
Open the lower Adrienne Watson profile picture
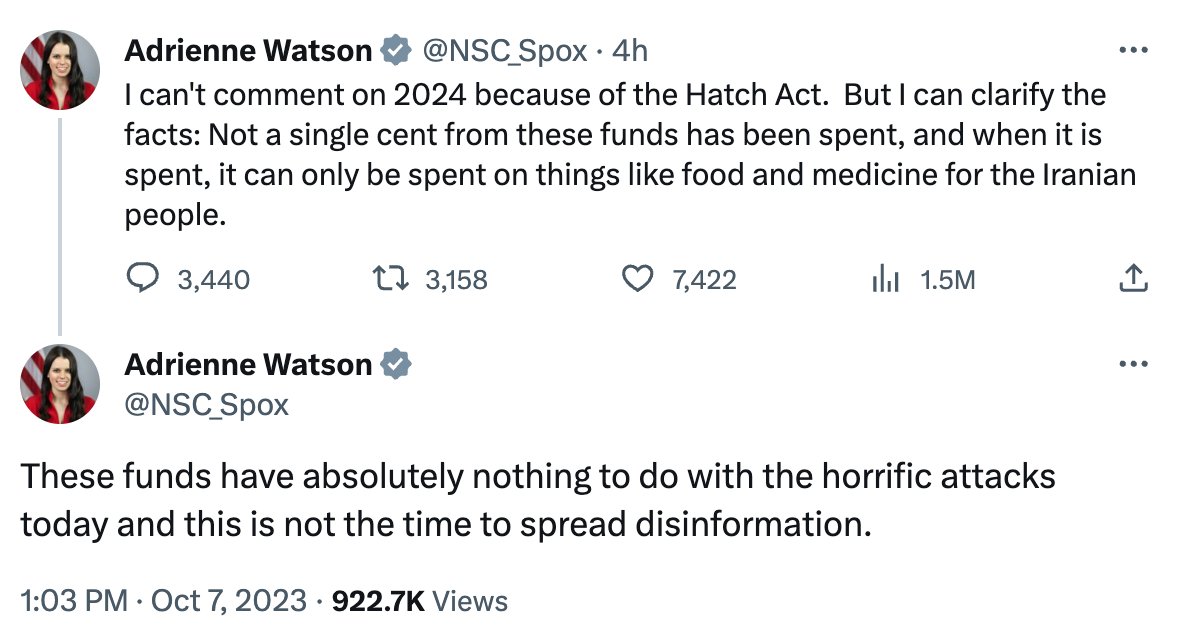(x=59, y=384)
